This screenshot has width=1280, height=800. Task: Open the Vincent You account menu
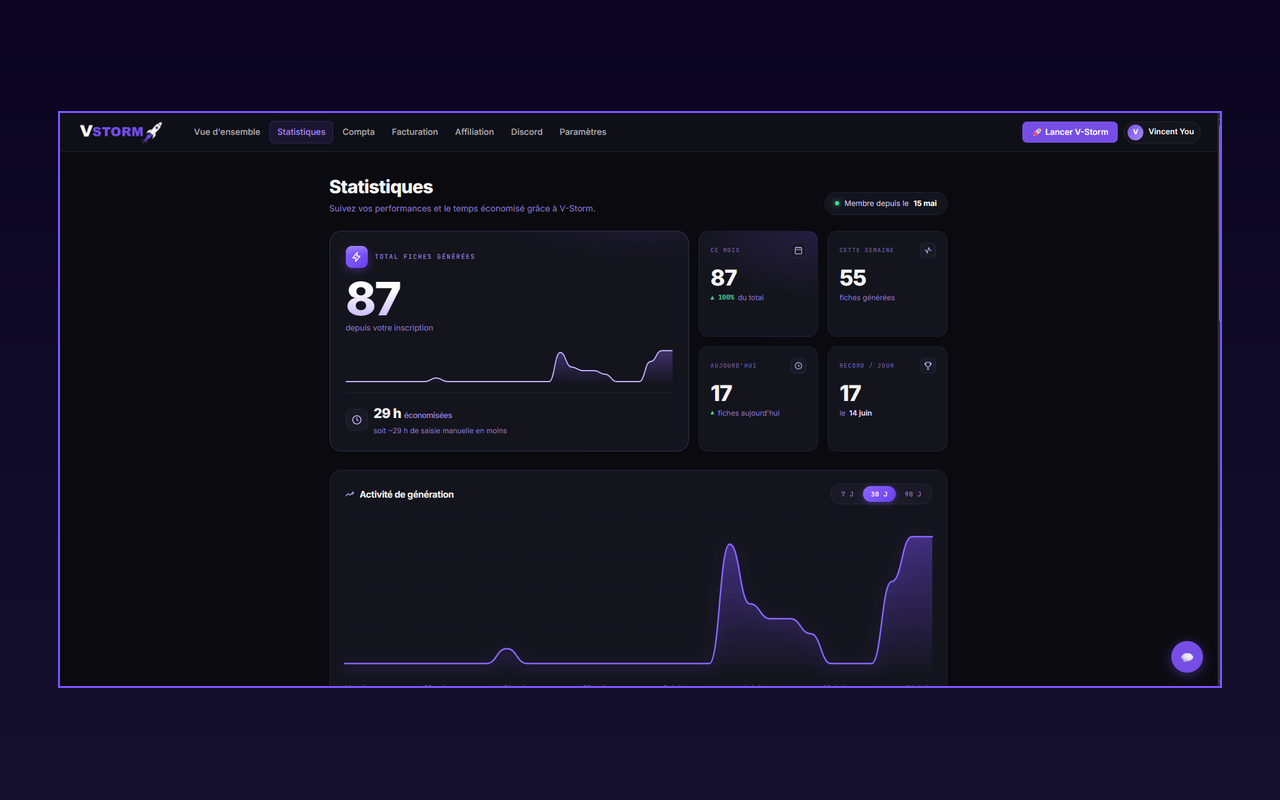tap(1162, 132)
